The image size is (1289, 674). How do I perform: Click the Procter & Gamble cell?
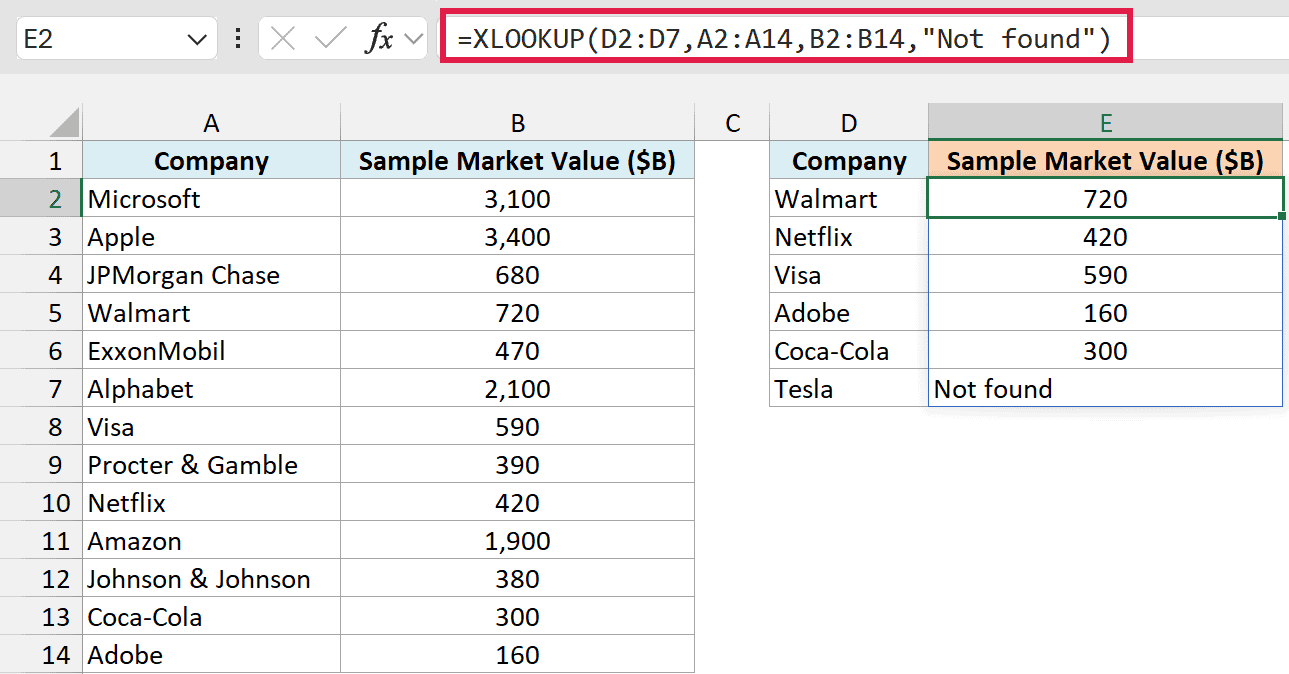(x=211, y=465)
